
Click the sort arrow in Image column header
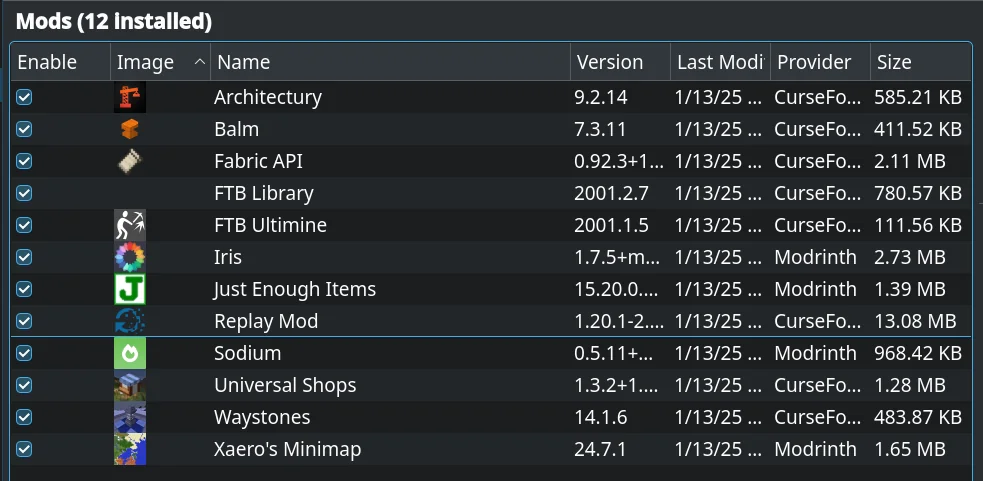(199, 62)
